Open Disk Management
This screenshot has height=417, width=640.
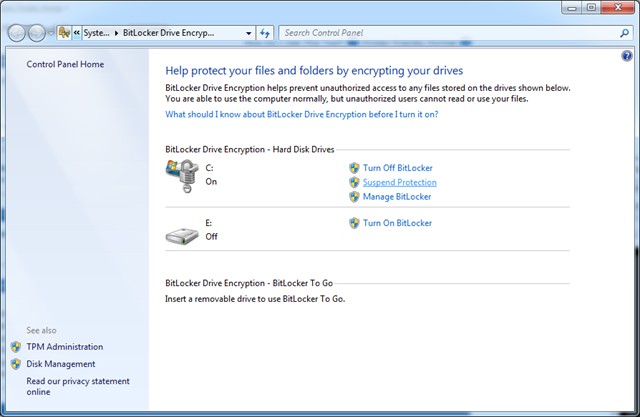tap(60, 364)
